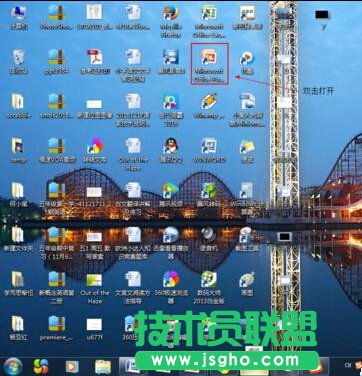
Task: Click the colorful balls taskbar icon
Action: tap(41, 366)
